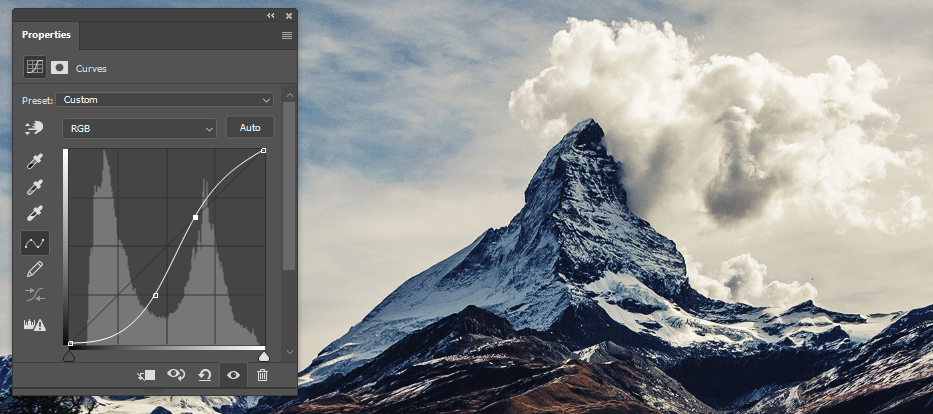Pick the white point eyedropper
This screenshot has width=933, height=414.
35,214
